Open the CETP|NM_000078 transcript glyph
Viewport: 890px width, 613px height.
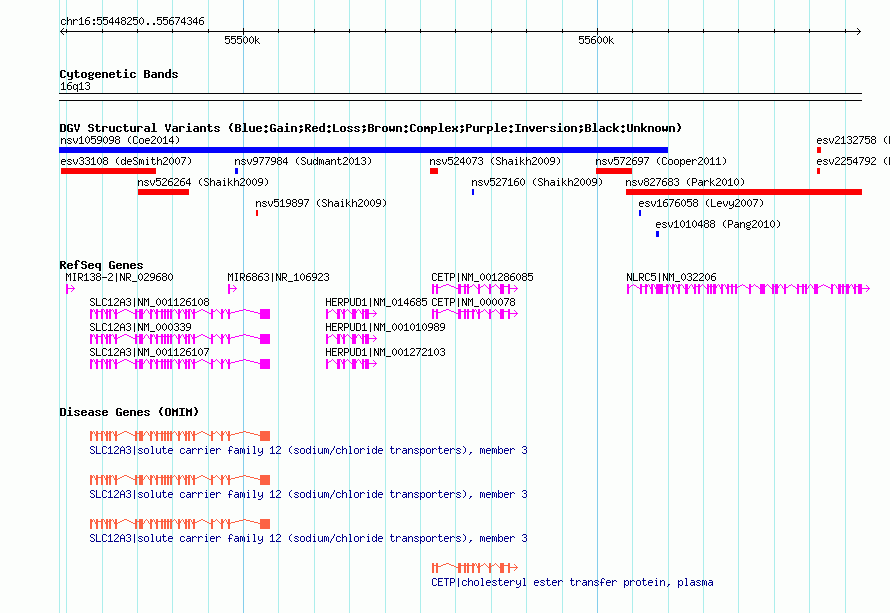click(475, 314)
